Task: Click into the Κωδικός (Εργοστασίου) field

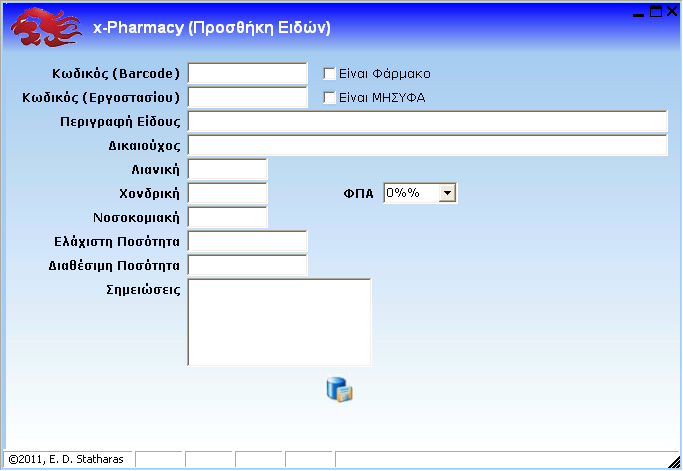Action: (247, 98)
